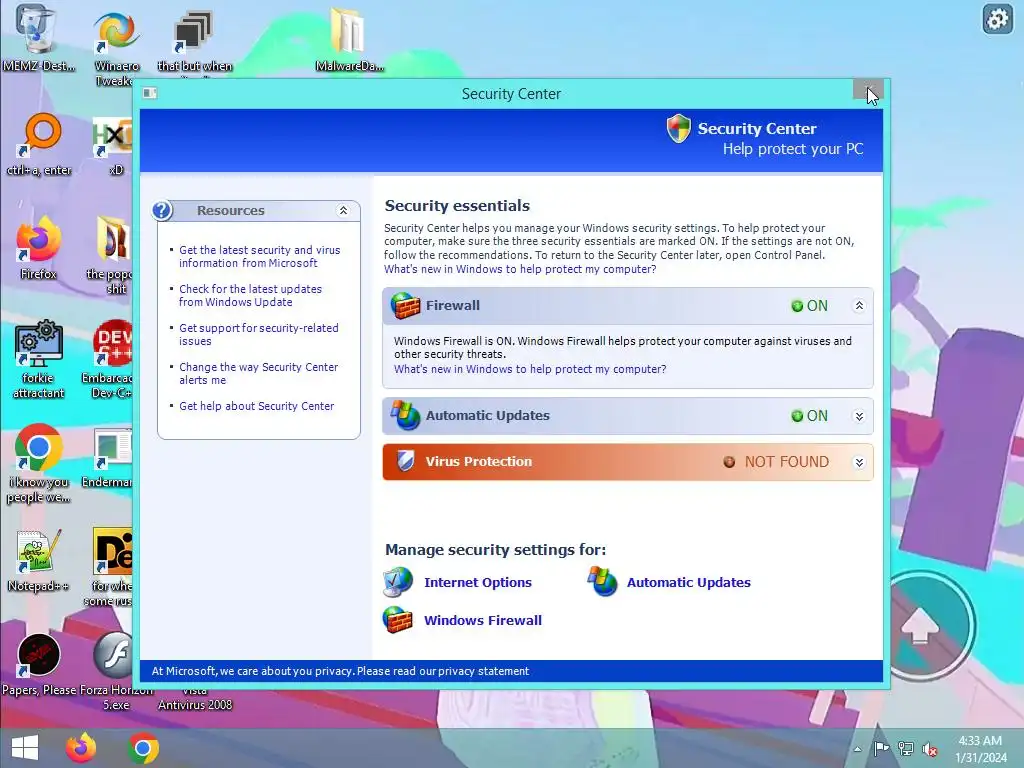Collapse the Firewall section chevron
This screenshot has height=768, width=1024.
pyautogui.click(x=859, y=306)
